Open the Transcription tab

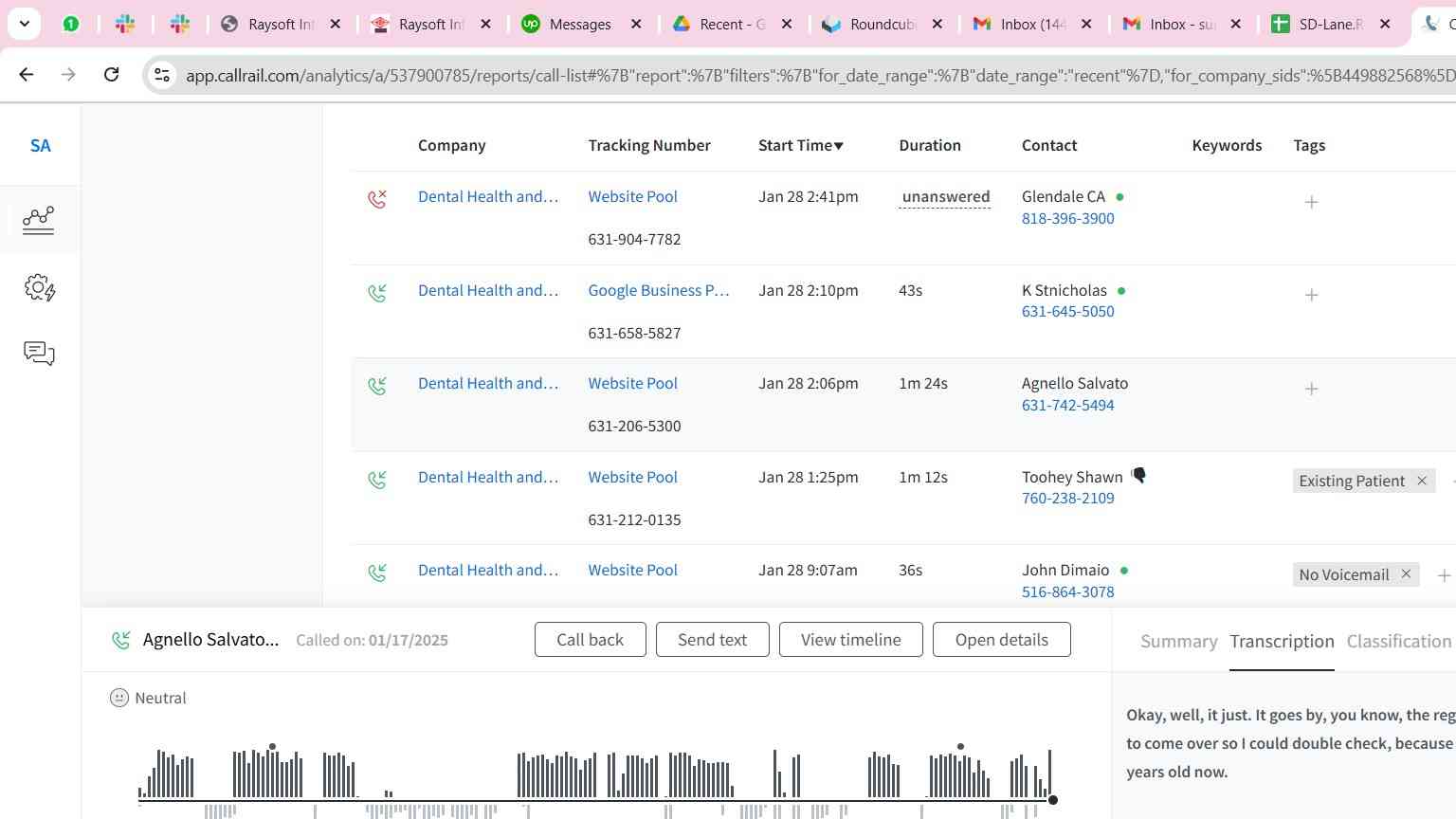tap(1282, 642)
